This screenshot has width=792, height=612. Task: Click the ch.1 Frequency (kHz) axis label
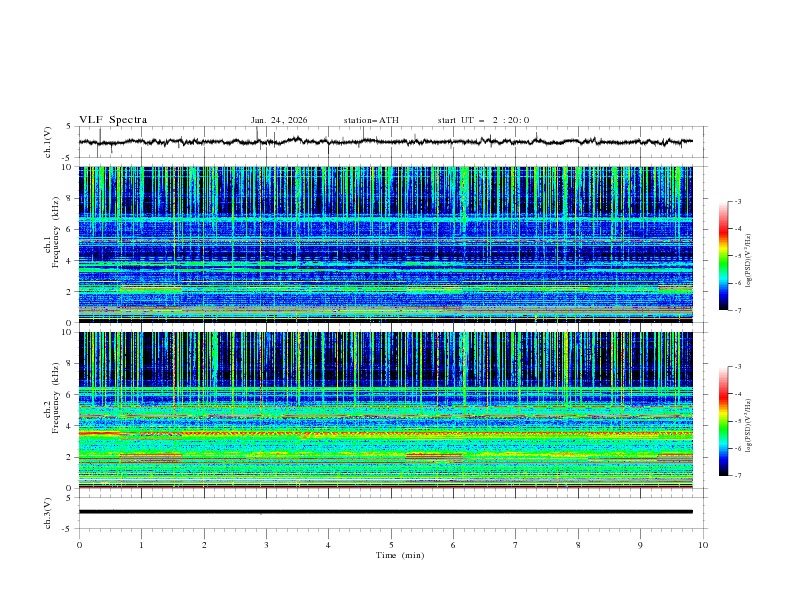click(54, 244)
